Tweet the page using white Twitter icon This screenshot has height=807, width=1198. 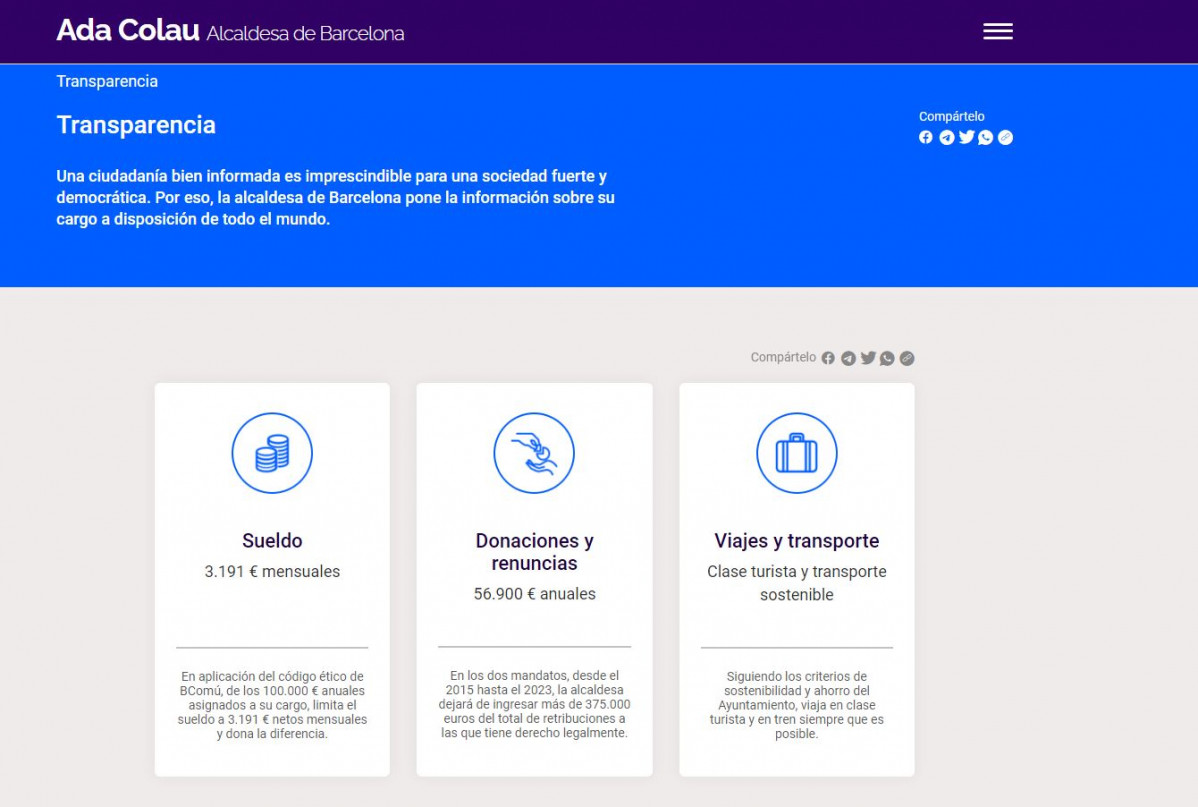point(966,137)
